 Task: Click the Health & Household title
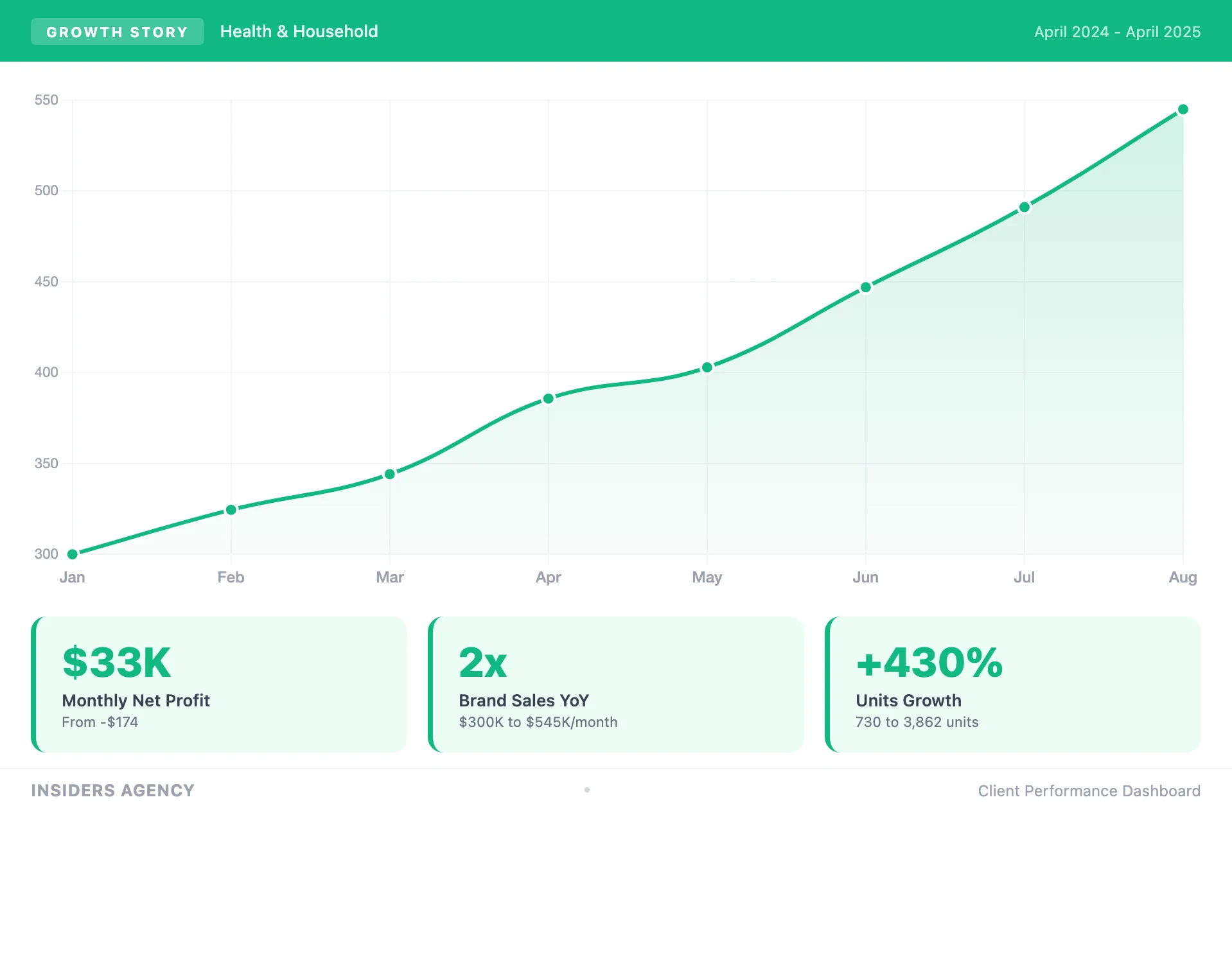(299, 31)
